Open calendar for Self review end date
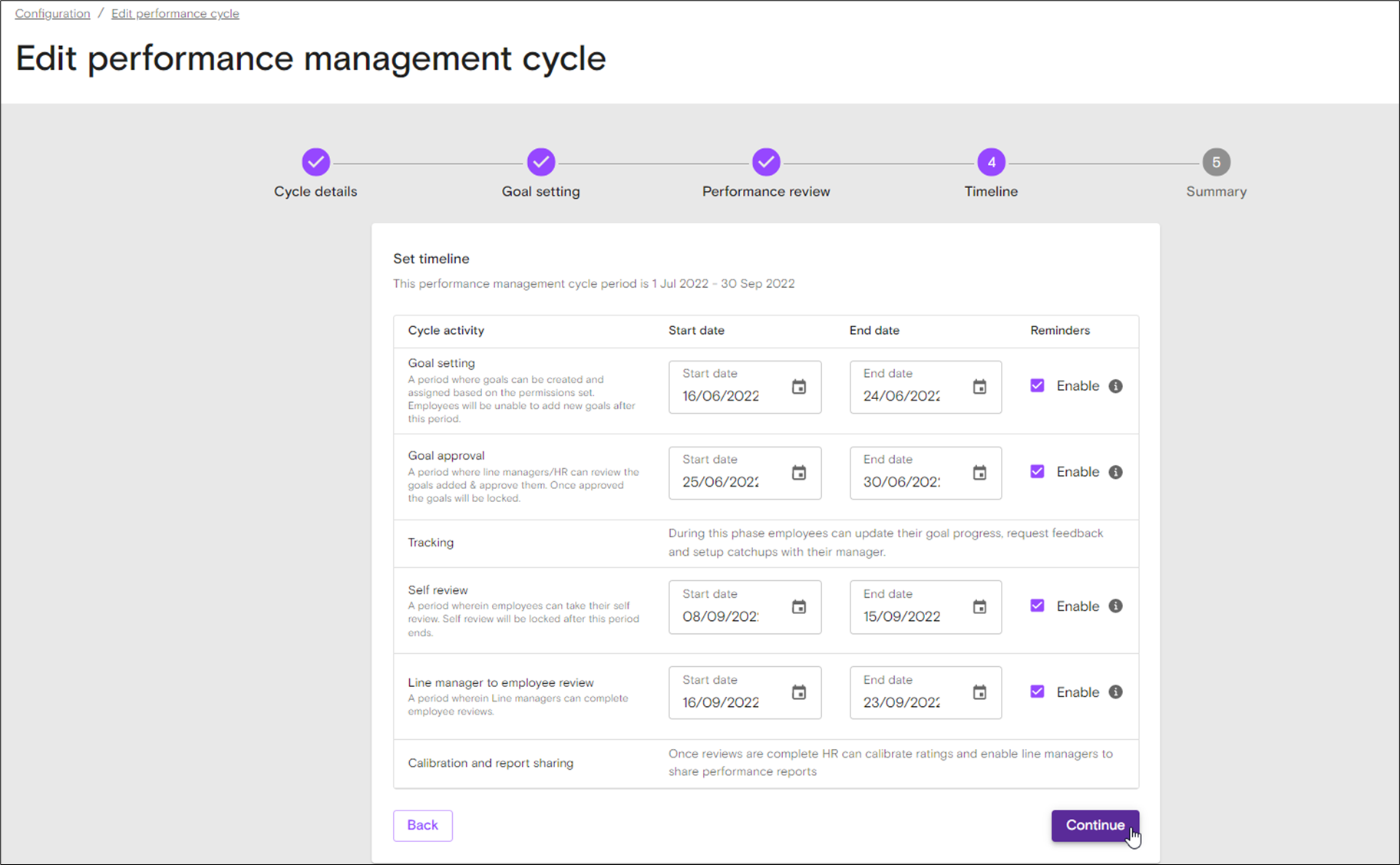The image size is (1400, 865). pyautogui.click(x=979, y=606)
